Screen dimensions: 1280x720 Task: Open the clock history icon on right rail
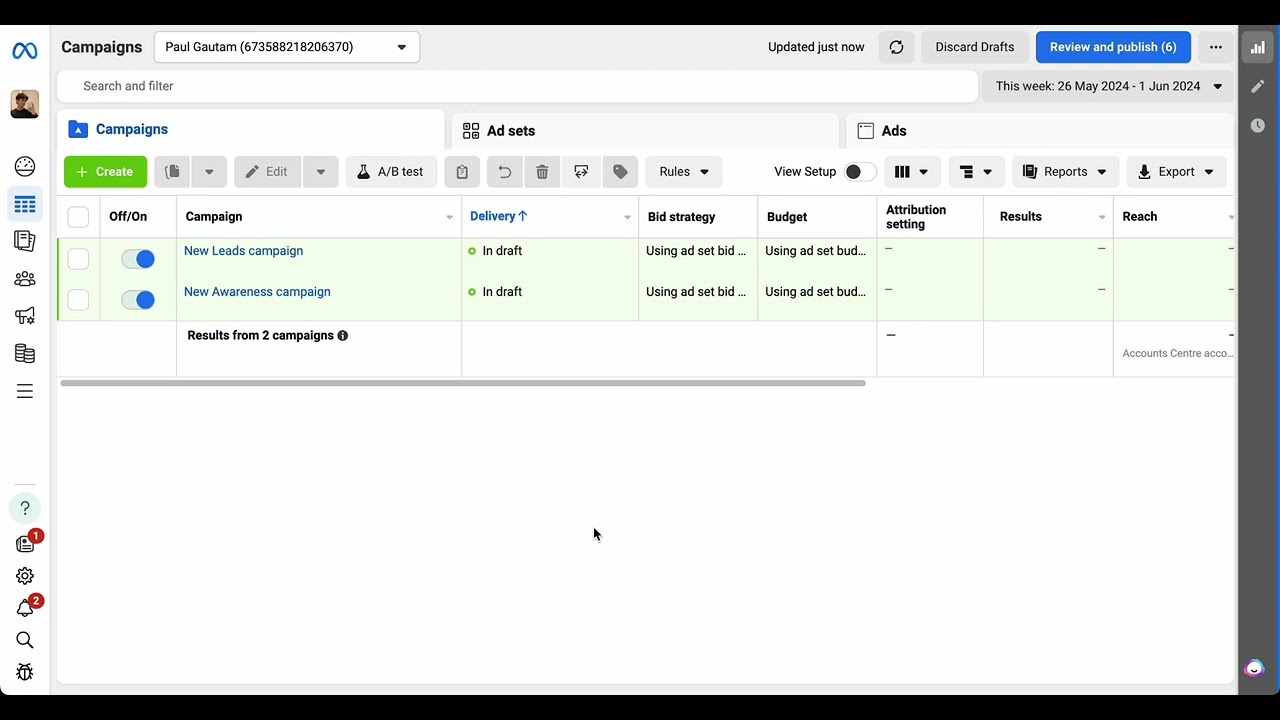pyautogui.click(x=1258, y=126)
